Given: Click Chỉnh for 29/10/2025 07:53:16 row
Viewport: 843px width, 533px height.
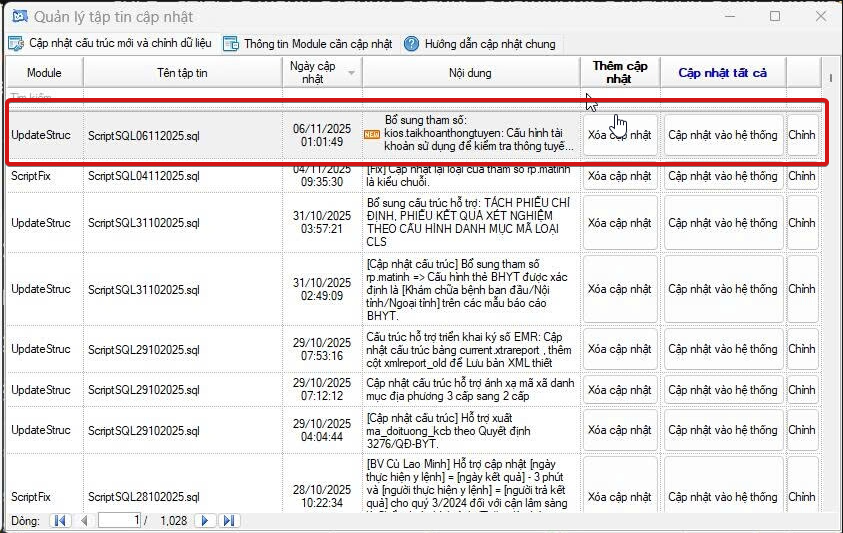Looking at the screenshot, I should tap(802, 349).
